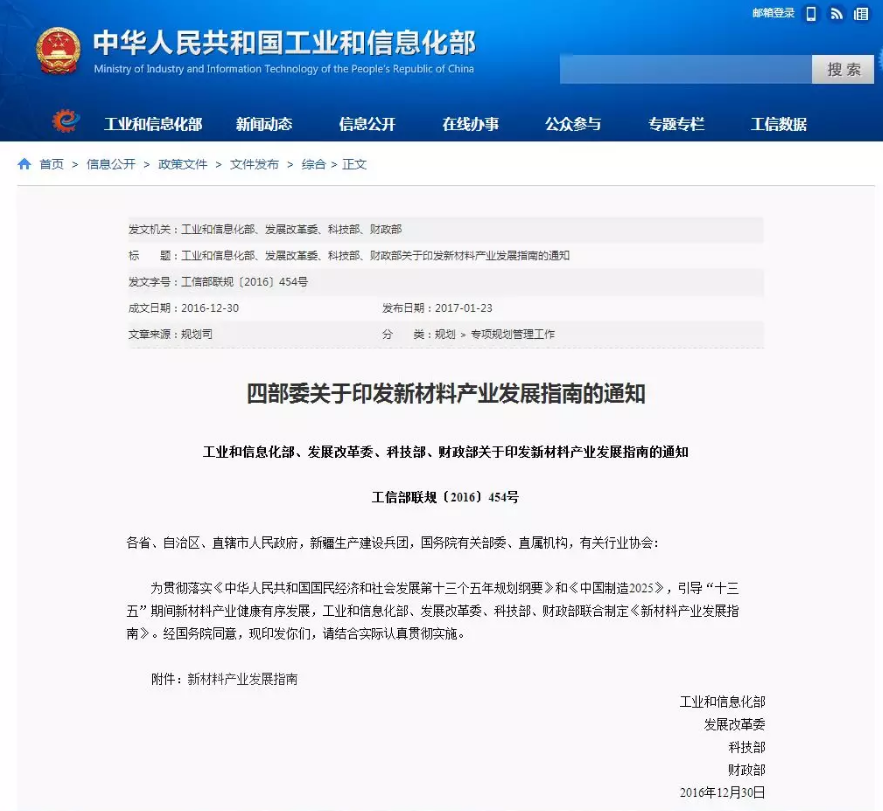Click the 标题 row in the metadata table

click(446, 256)
